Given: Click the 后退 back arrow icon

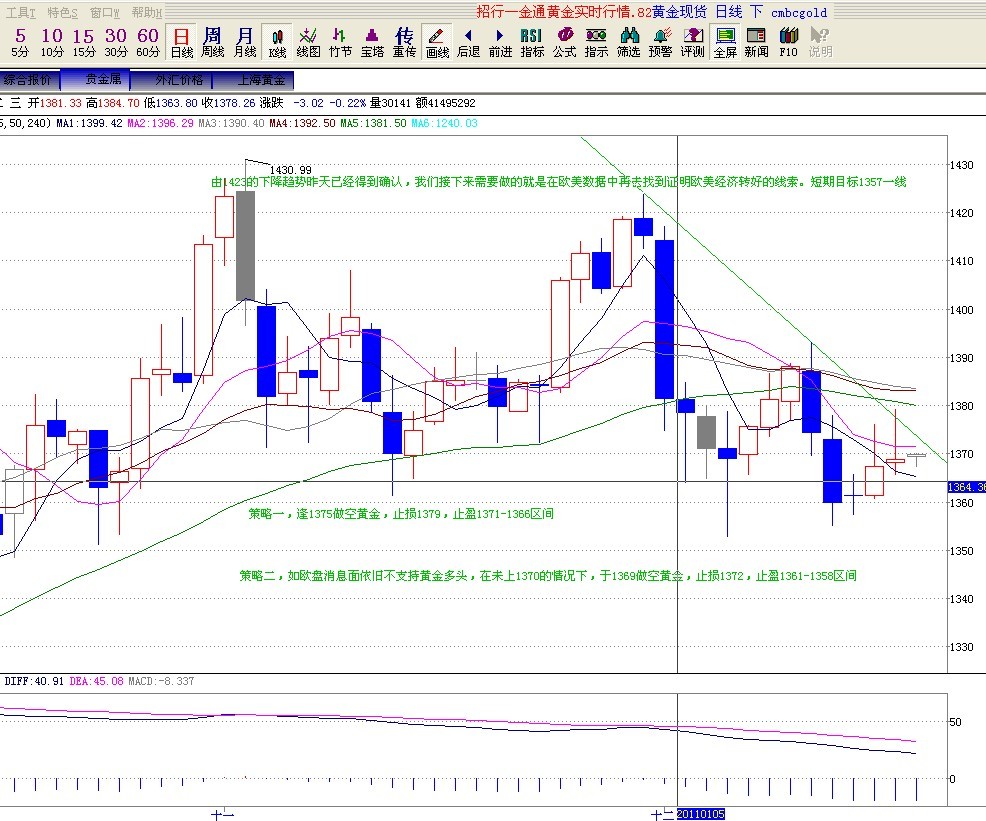Looking at the screenshot, I should [x=468, y=43].
